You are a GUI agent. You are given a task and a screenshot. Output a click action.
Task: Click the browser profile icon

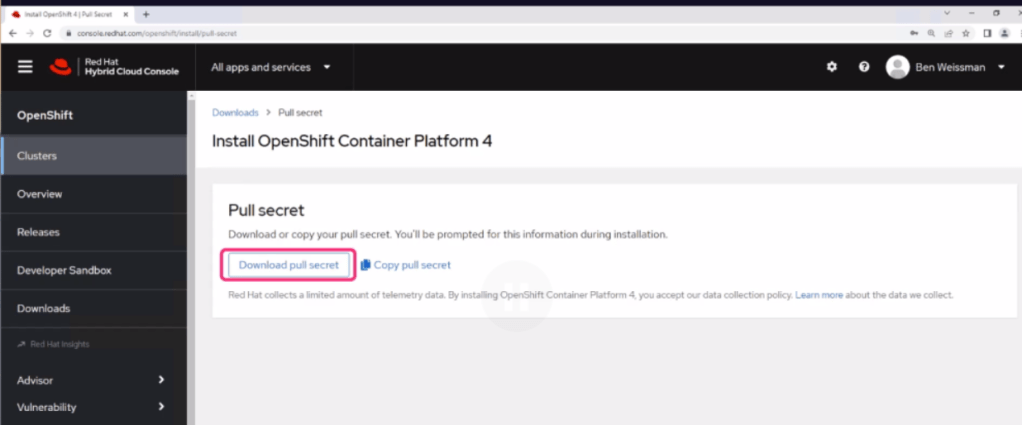1004,33
